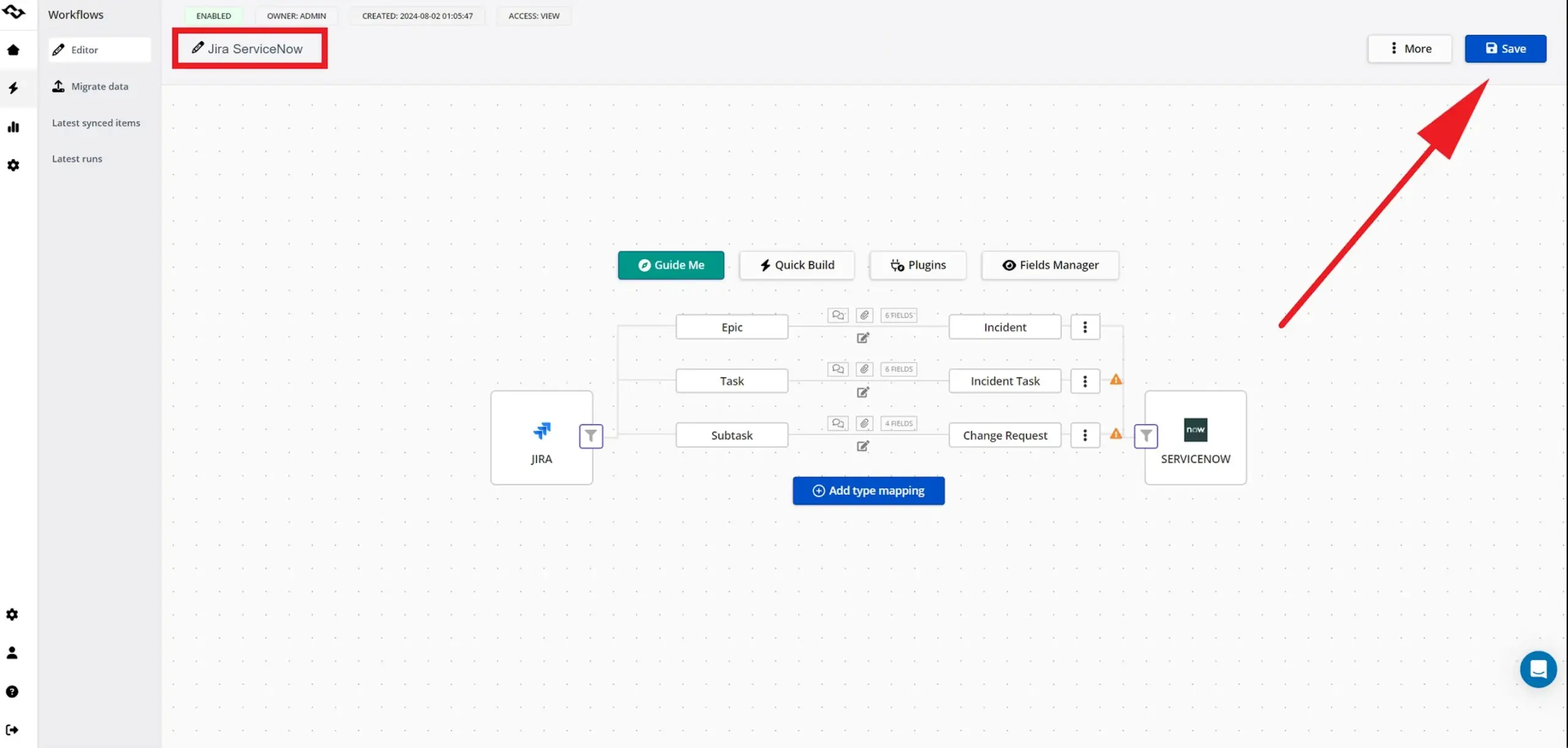Click the home sidebar icon
1568x748 pixels.
pos(13,50)
